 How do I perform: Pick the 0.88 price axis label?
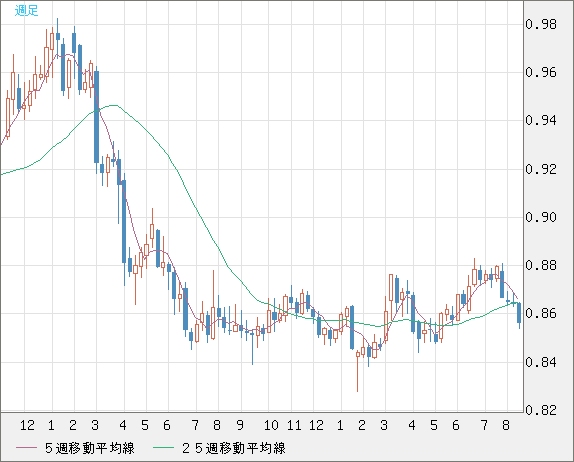point(541,265)
